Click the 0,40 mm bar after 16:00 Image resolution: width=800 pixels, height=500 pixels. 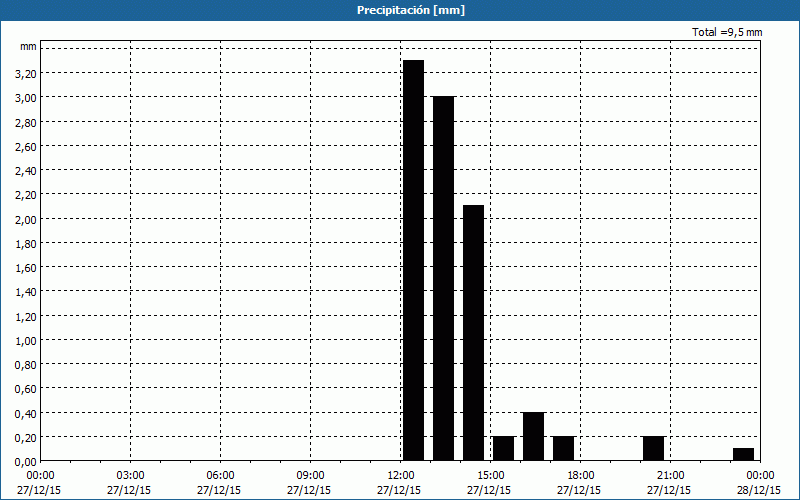point(534,436)
